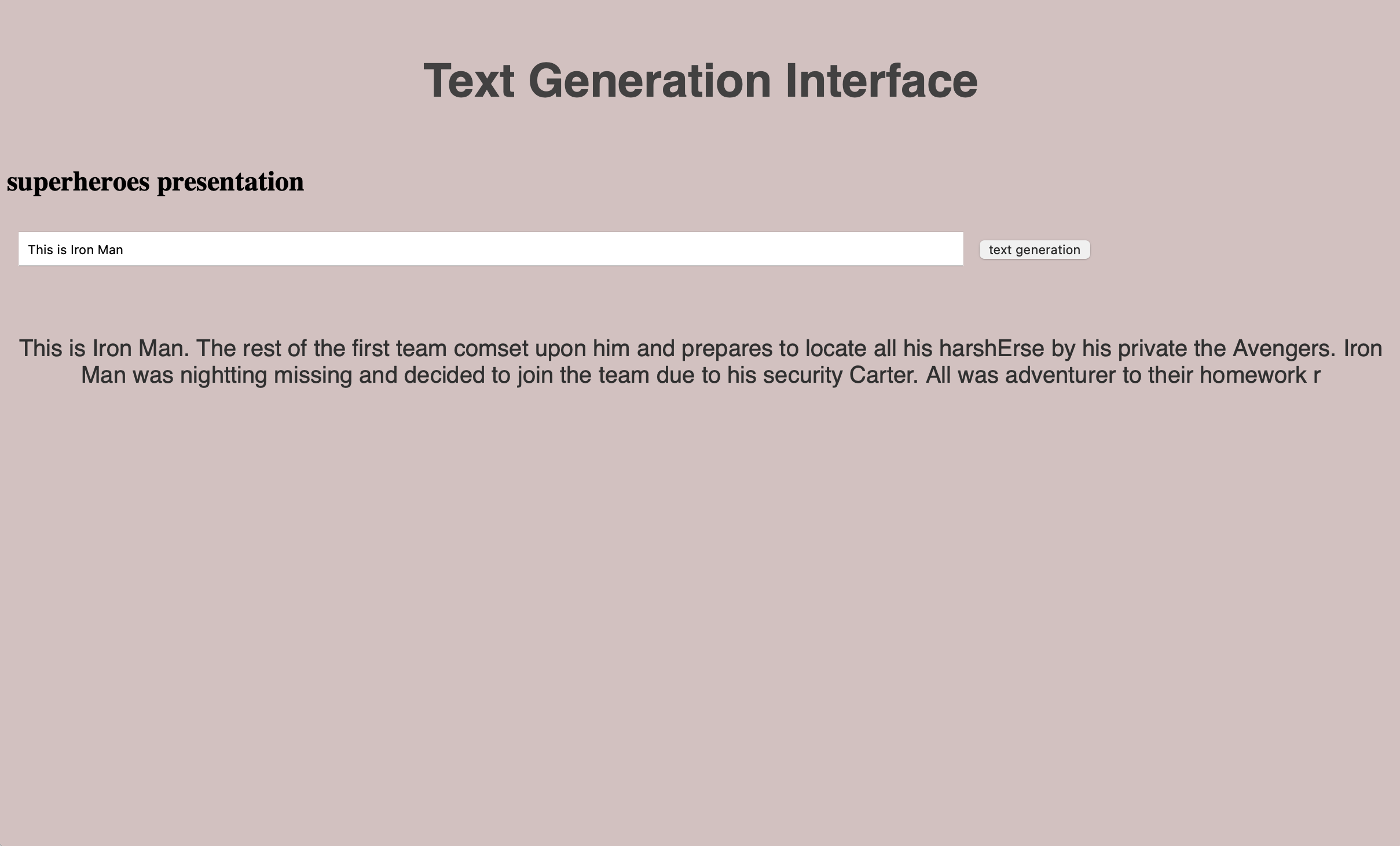Click the word 'homework' in generated text

[x=1252, y=375]
